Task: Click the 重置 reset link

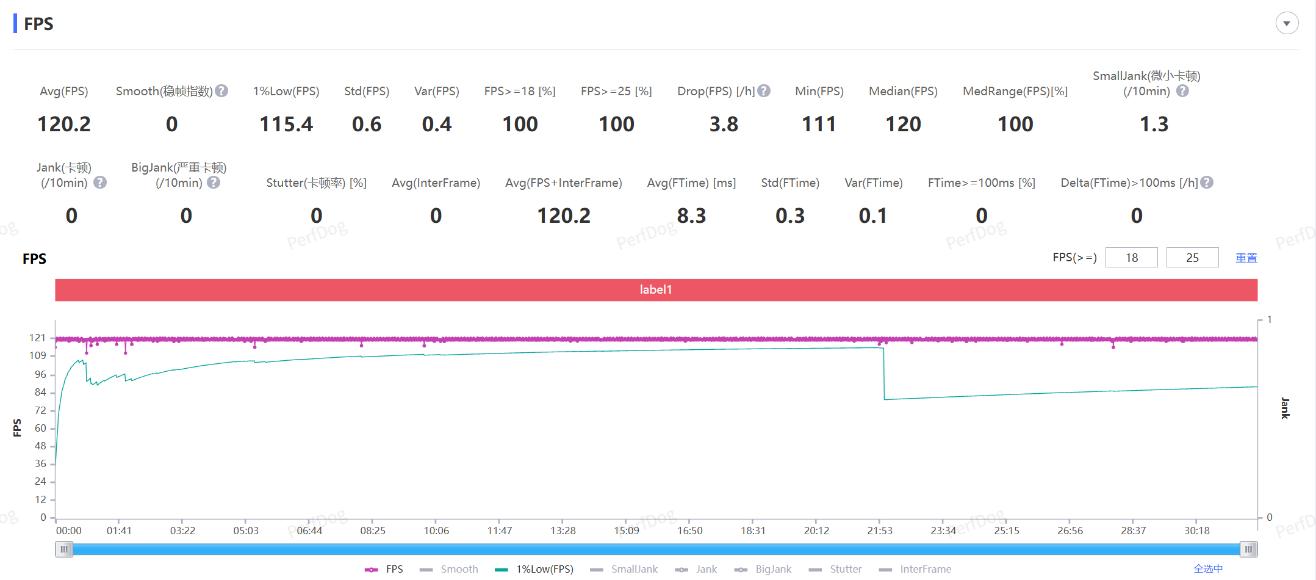Action: pos(1246,258)
